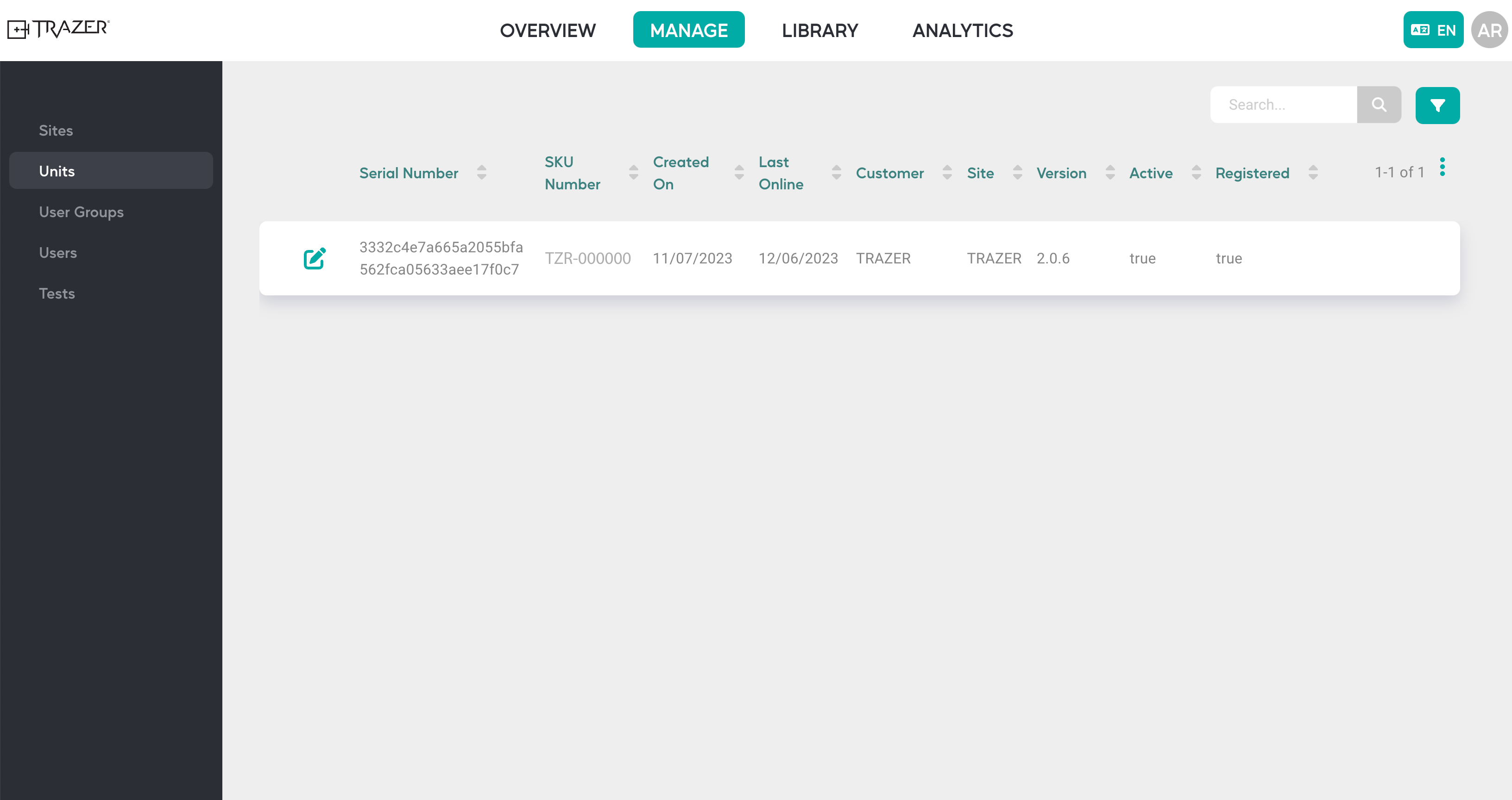Navigate to the OVERVIEW tab

[548, 30]
